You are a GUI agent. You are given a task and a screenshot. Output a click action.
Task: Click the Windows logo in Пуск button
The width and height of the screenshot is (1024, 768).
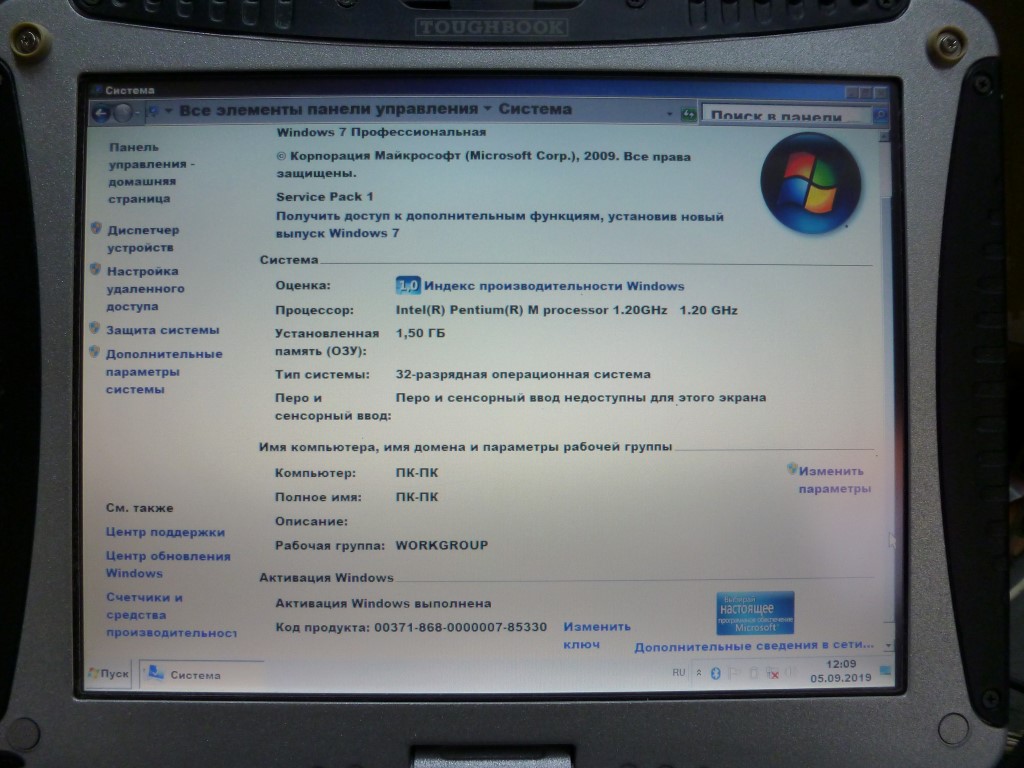93,673
